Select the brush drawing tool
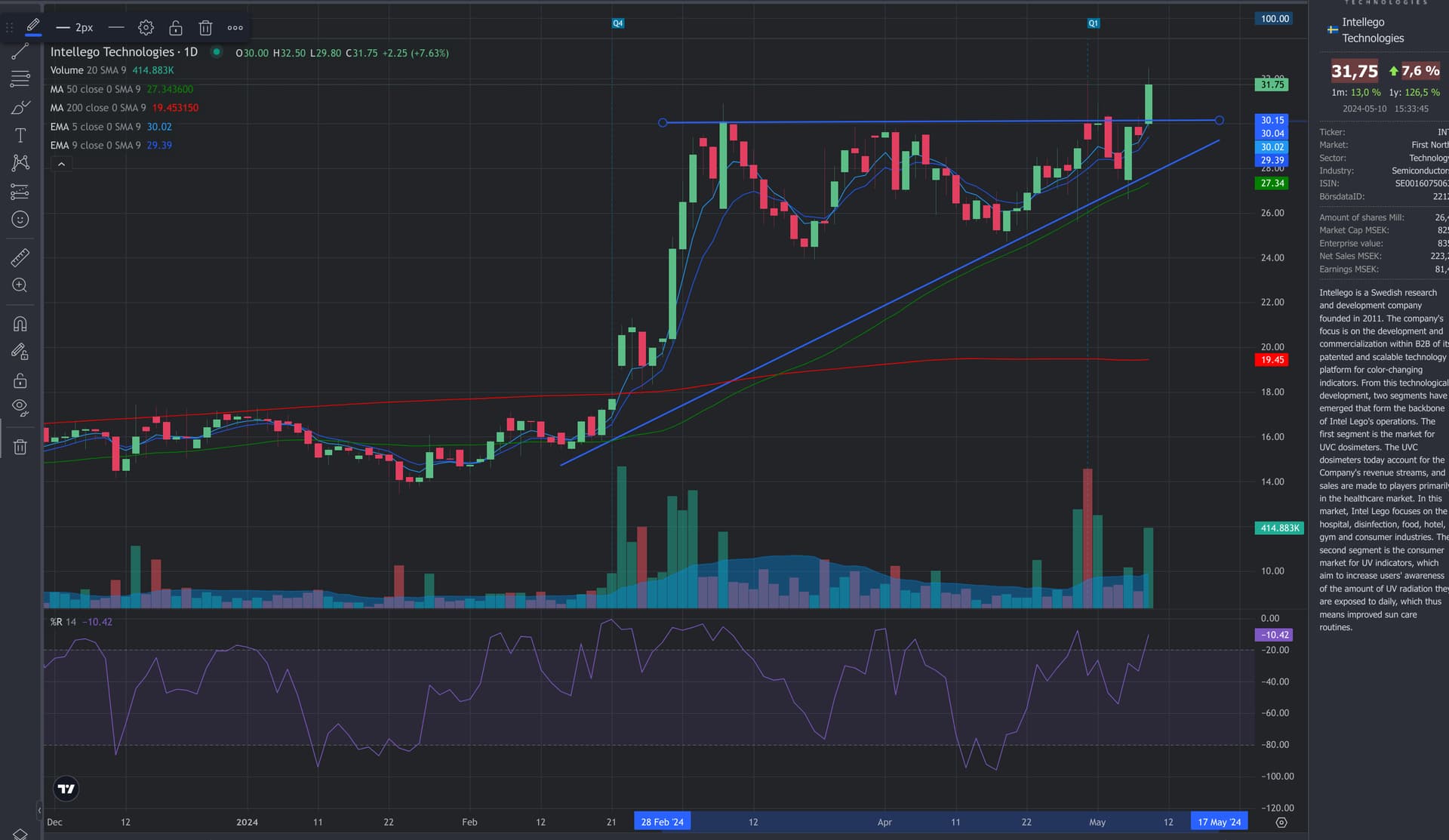This screenshot has width=1449, height=840. (20, 107)
